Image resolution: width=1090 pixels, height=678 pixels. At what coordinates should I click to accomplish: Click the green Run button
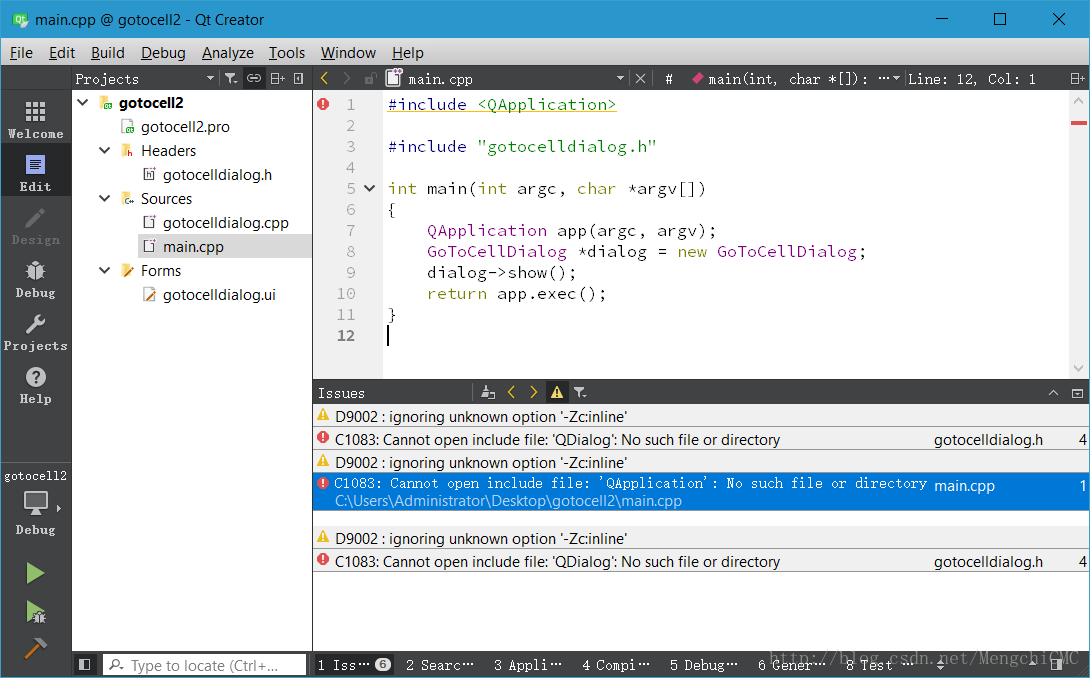(x=35, y=573)
